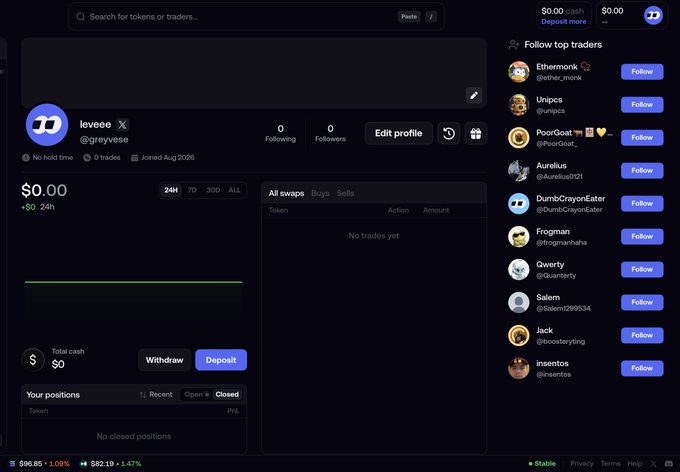This screenshot has width=680, height=472.
Task: Click the sort arrows next to Recent
Action: 143,395
